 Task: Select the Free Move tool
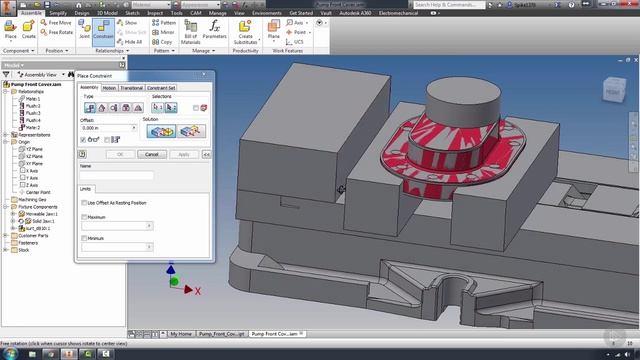click(56, 23)
